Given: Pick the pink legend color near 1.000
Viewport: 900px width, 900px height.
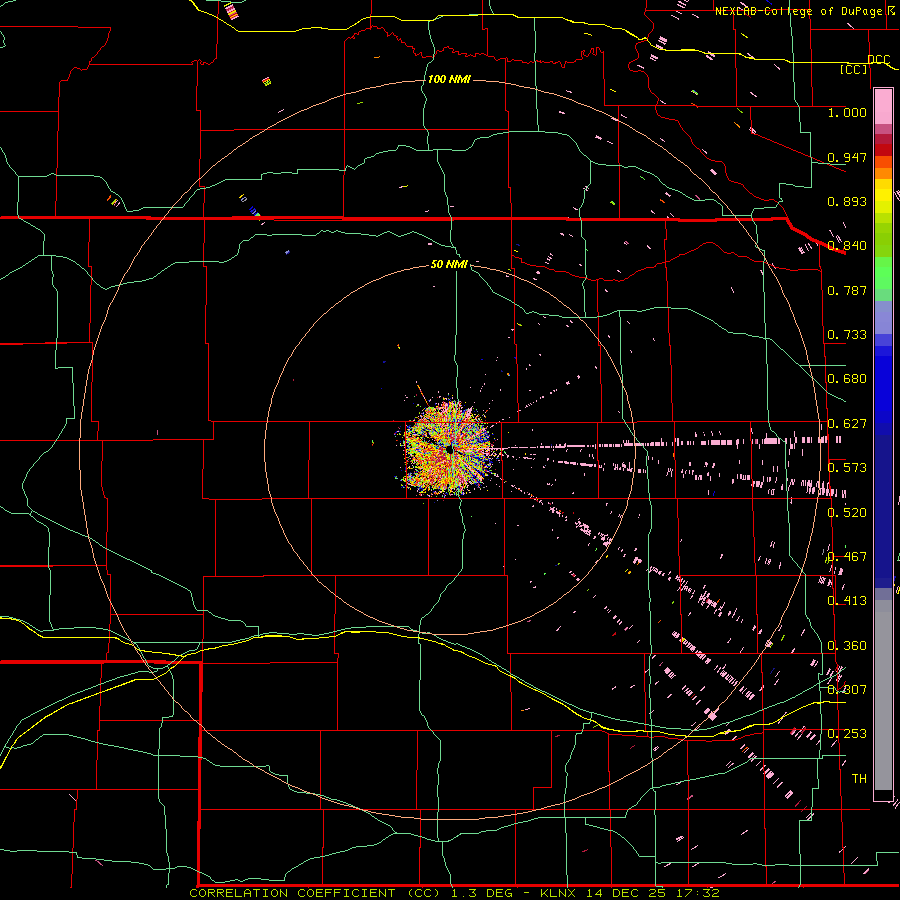Looking at the screenshot, I should [883, 106].
